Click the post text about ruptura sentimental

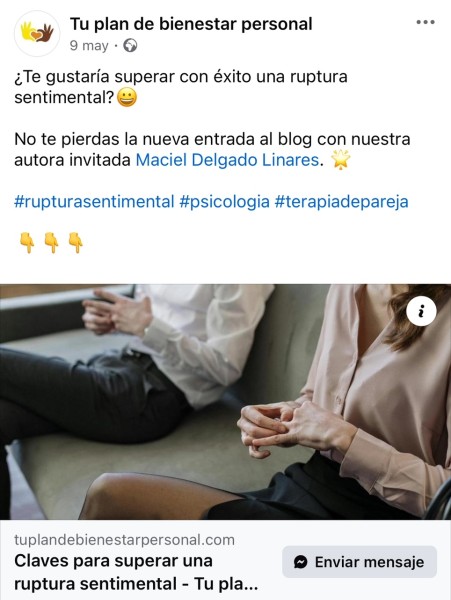(181, 87)
